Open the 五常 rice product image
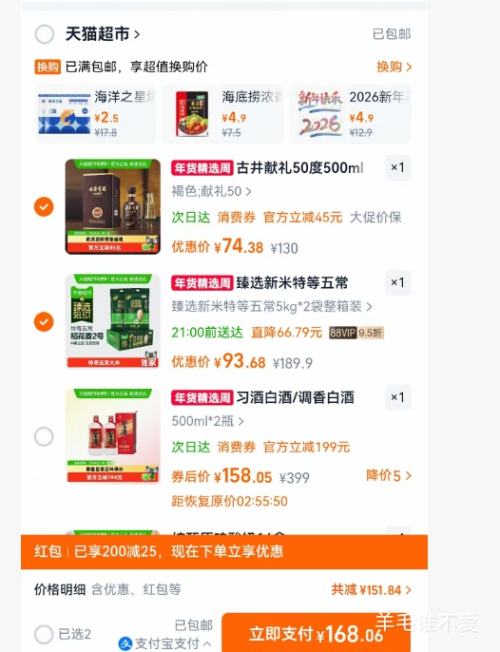 pos(113,321)
